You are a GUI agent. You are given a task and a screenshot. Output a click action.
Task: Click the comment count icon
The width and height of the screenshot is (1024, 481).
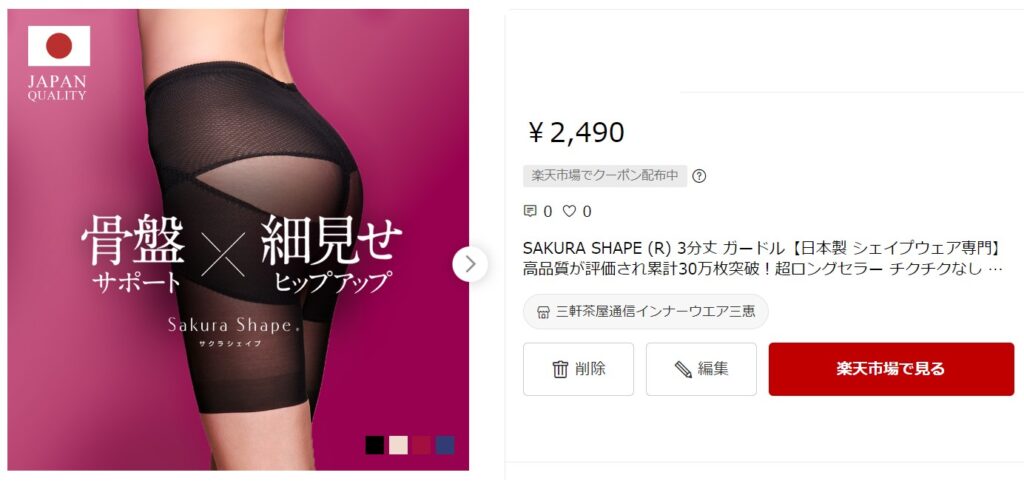pyautogui.click(x=530, y=211)
